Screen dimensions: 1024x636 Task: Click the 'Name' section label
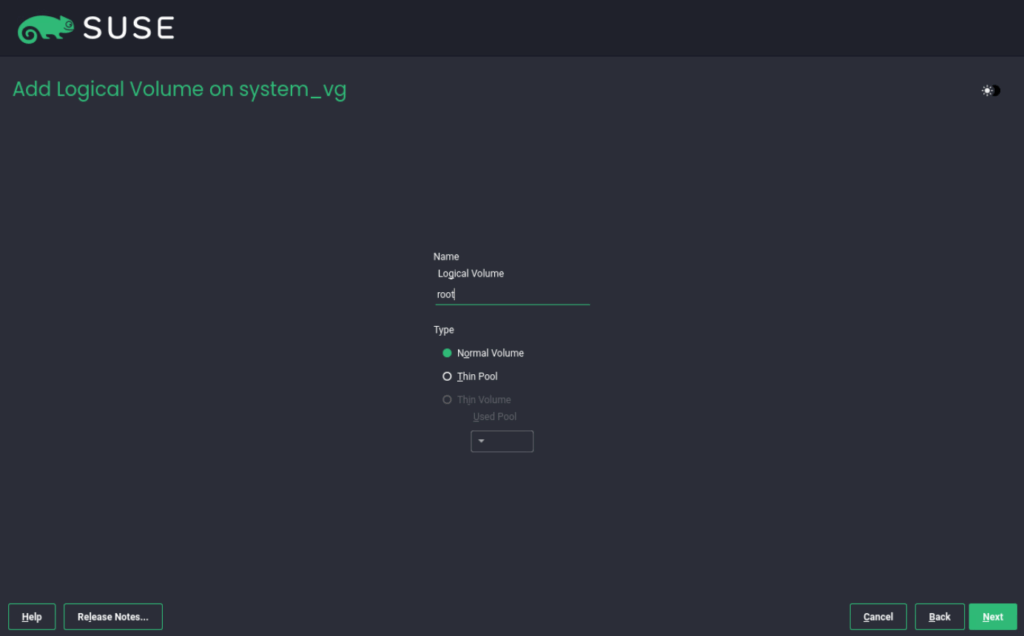446,257
